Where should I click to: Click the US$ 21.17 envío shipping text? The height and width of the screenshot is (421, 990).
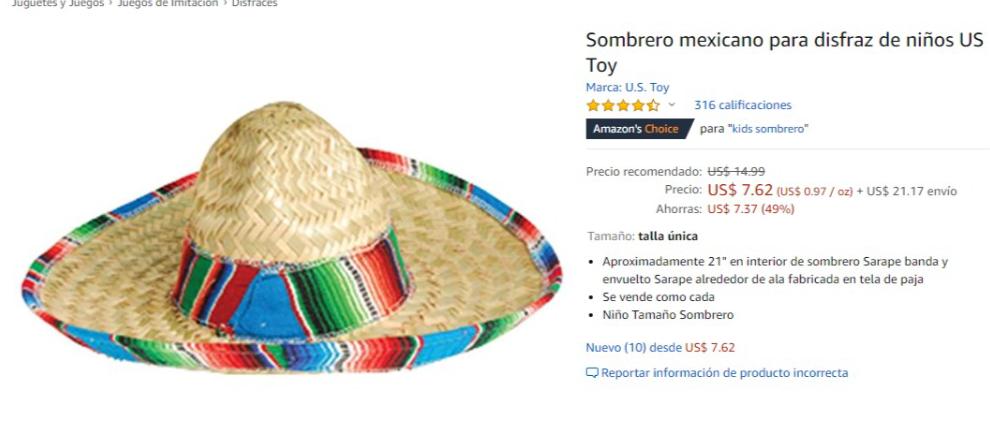pyautogui.click(x=911, y=191)
